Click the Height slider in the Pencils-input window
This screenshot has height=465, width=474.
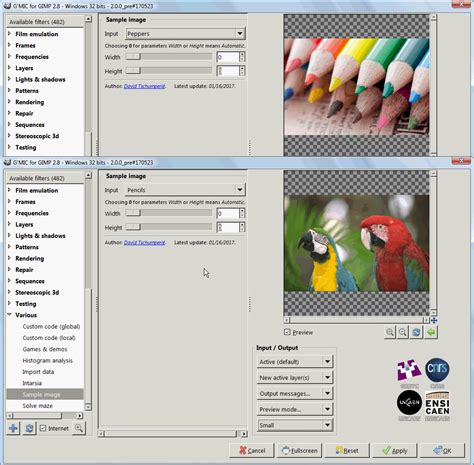pos(169,228)
